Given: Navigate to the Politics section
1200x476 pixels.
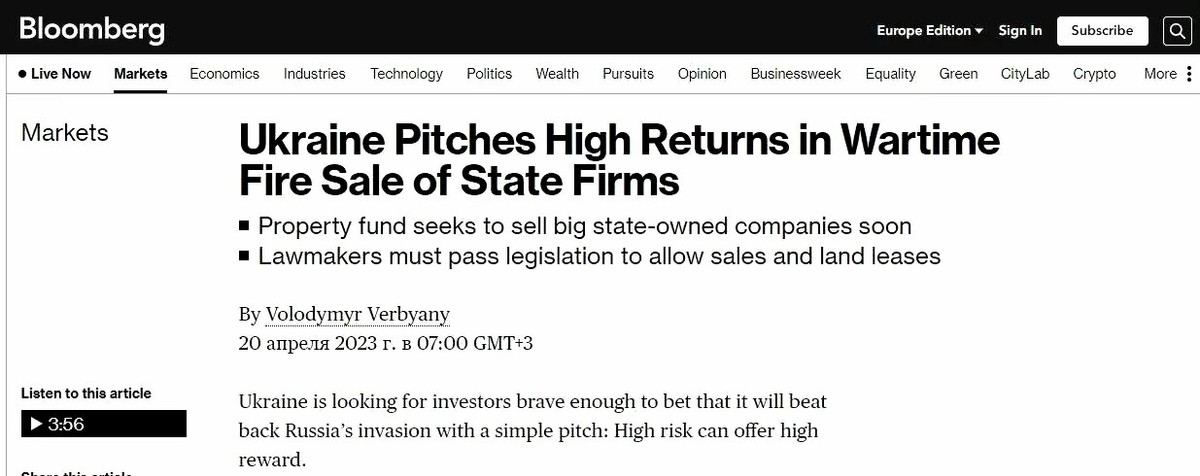Looking at the screenshot, I should [x=489, y=73].
